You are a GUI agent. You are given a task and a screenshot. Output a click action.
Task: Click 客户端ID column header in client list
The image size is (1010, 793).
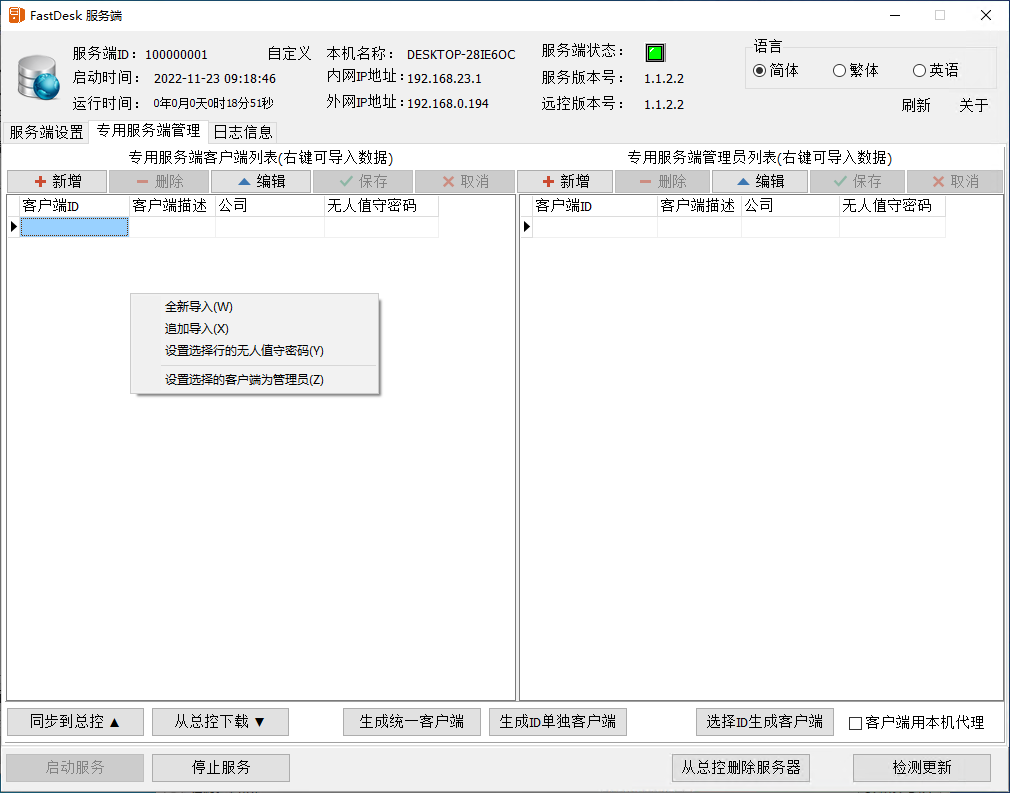pyautogui.click(x=75, y=205)
